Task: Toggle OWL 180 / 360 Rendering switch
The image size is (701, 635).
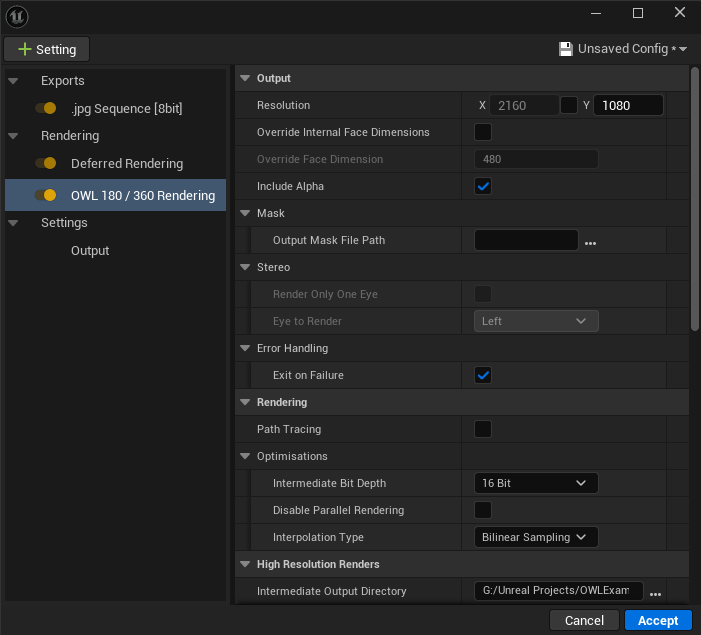Action: click(45, 195)
